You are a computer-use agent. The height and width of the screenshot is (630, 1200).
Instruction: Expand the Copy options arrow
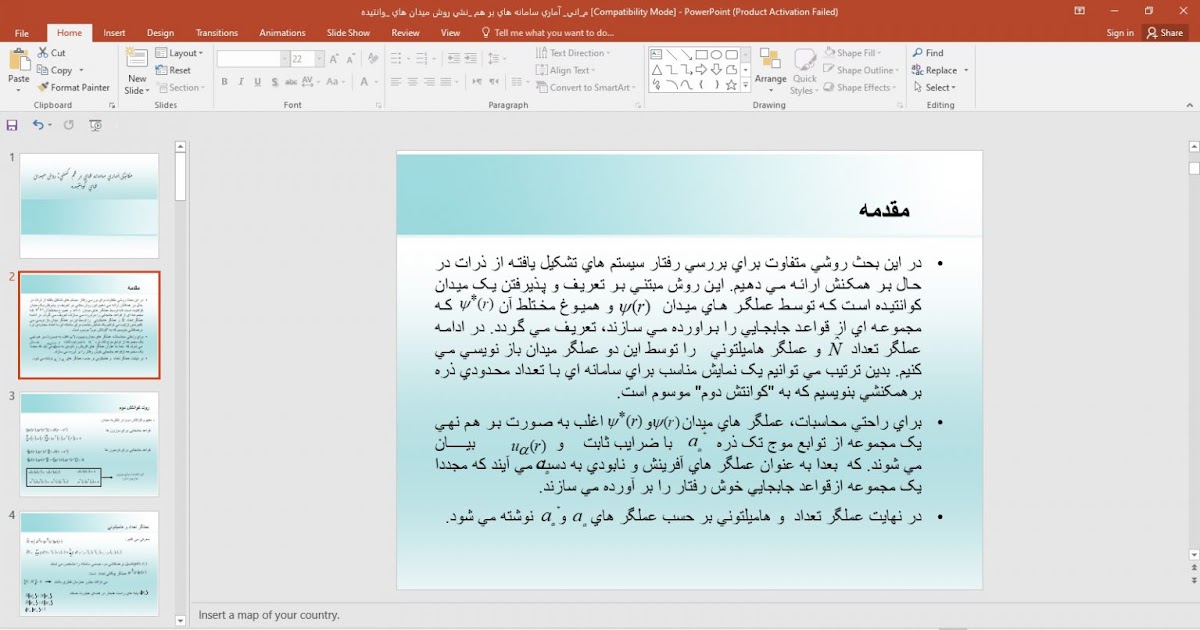click(x=81, y=71)
